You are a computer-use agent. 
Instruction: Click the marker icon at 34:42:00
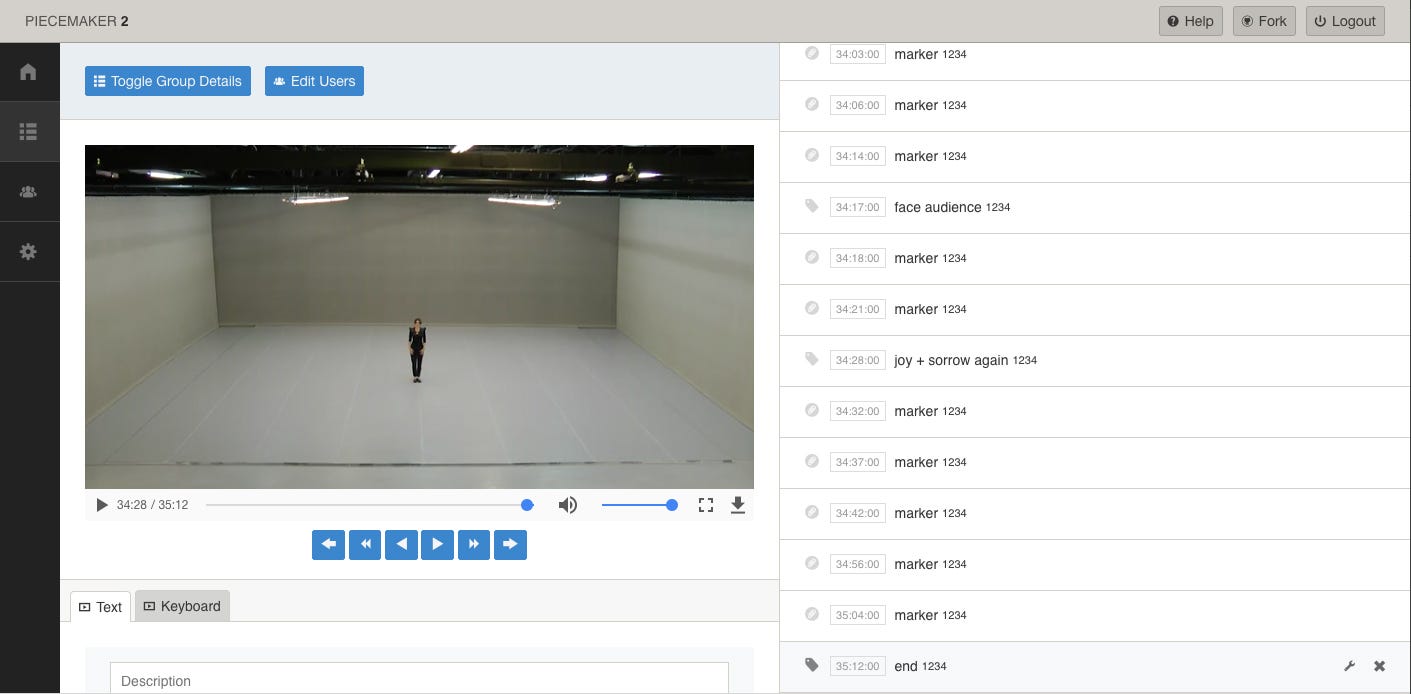click(x=812, y=512)
